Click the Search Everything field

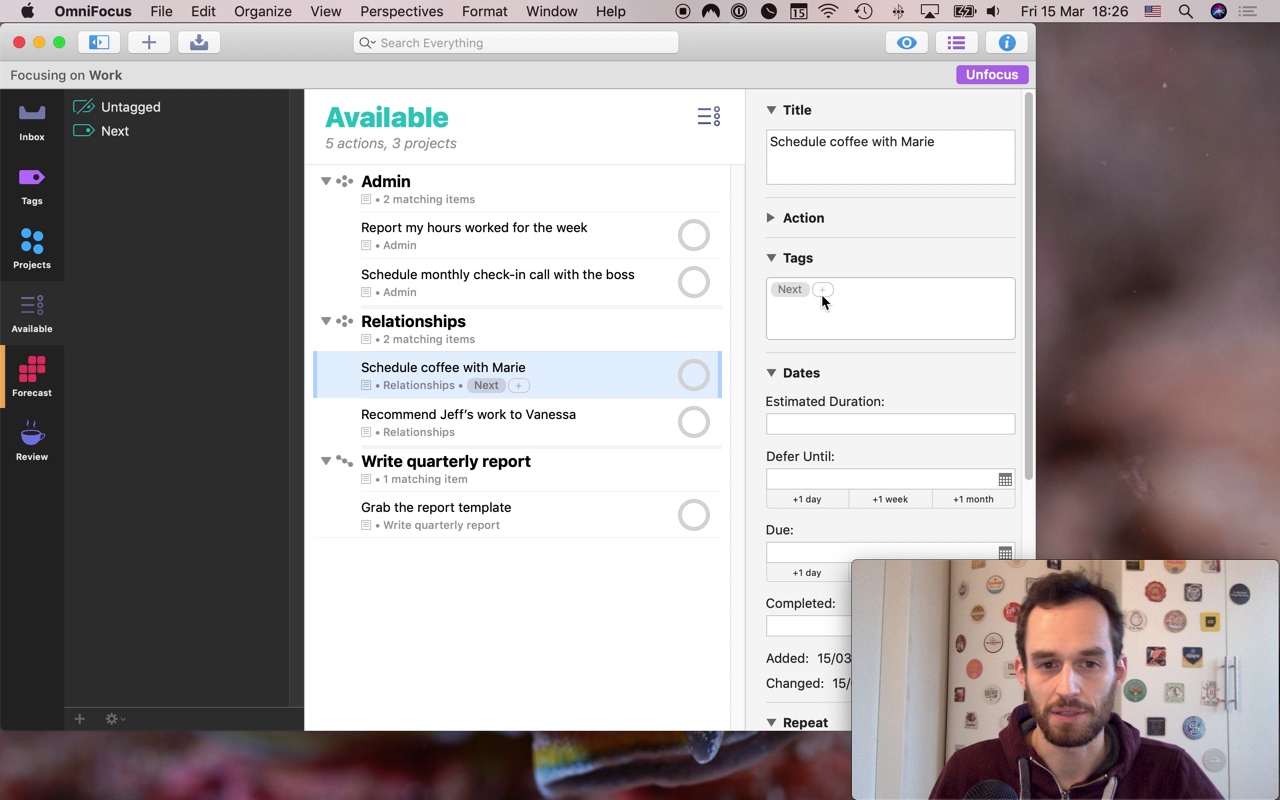pos(515,42)
